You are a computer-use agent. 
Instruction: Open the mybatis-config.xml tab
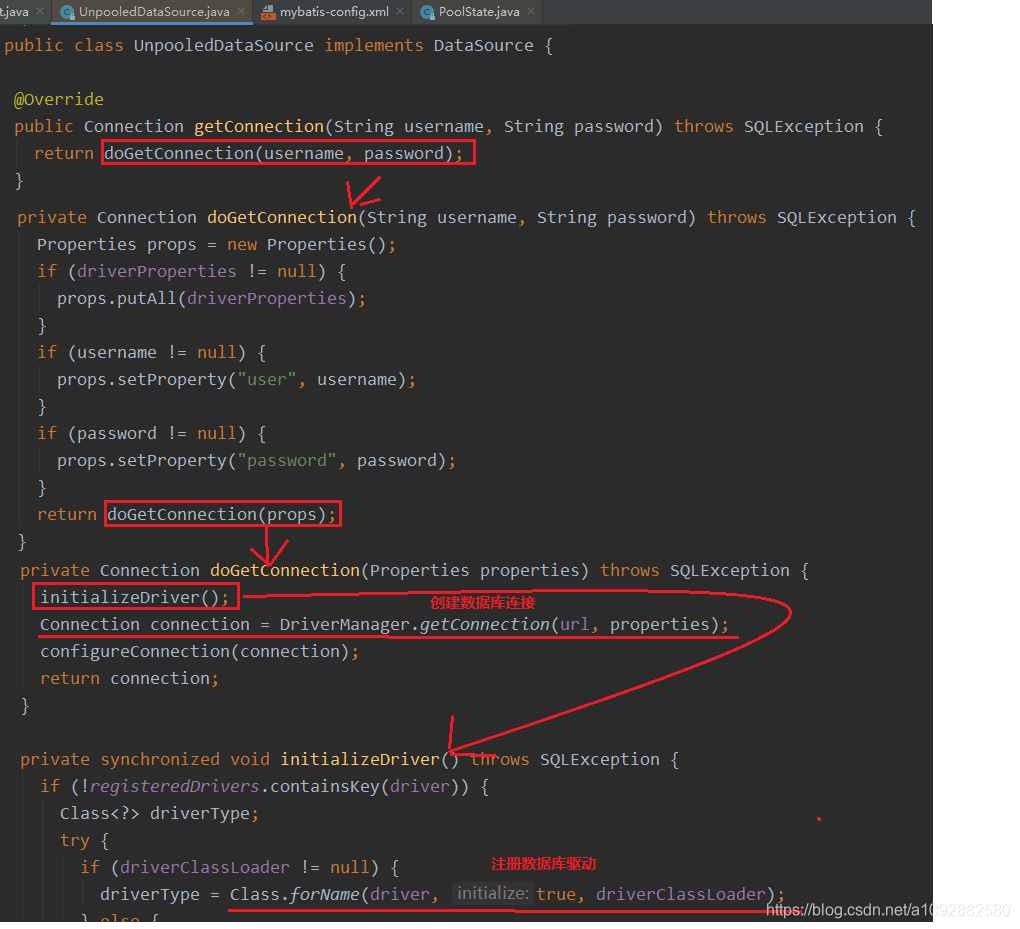click(334, 12)
